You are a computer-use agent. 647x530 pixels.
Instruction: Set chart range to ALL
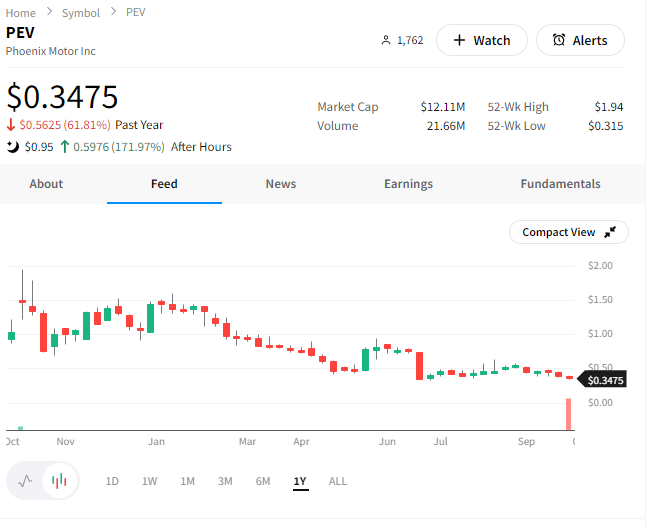tap(338, 481)
